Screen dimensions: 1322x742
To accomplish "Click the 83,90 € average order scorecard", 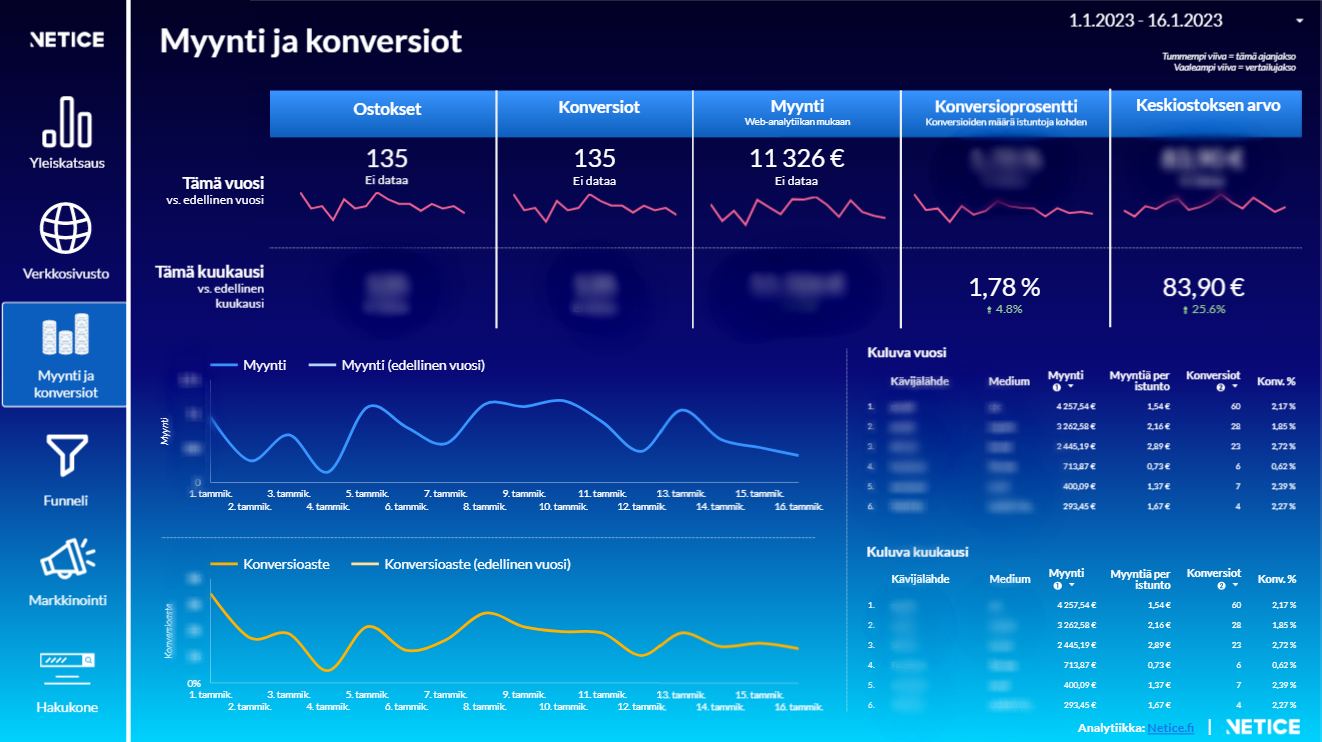I will pyautogui.click(x=1203, y=288).
